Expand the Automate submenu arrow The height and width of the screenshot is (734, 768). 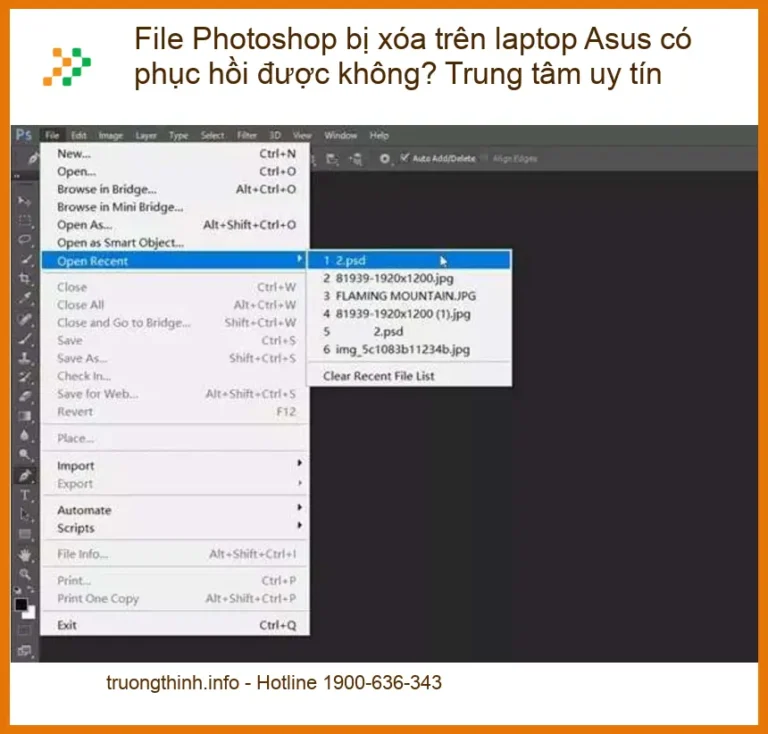pyautogui.click(x=299, y=507)
